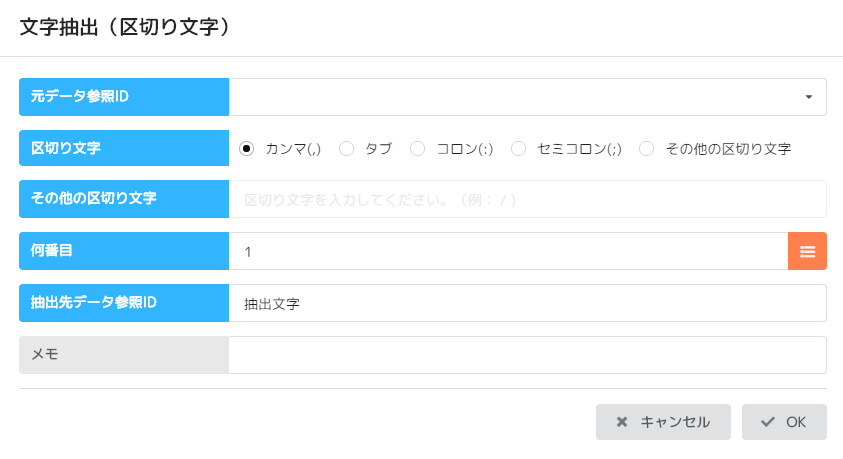This screenshot has width=843, height=459.
Task: Click the checkmark icon on OK button
Action: coord(767,422)
